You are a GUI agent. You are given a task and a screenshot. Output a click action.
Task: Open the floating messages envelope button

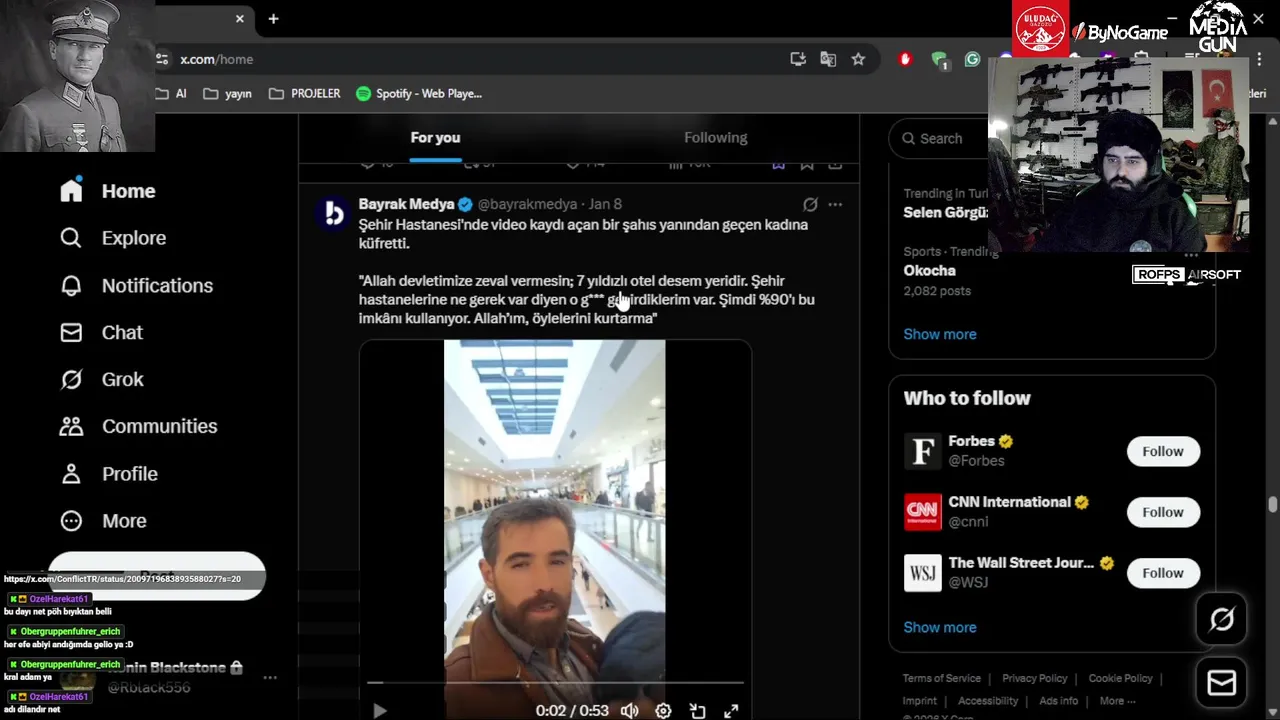coord(1222,683)
